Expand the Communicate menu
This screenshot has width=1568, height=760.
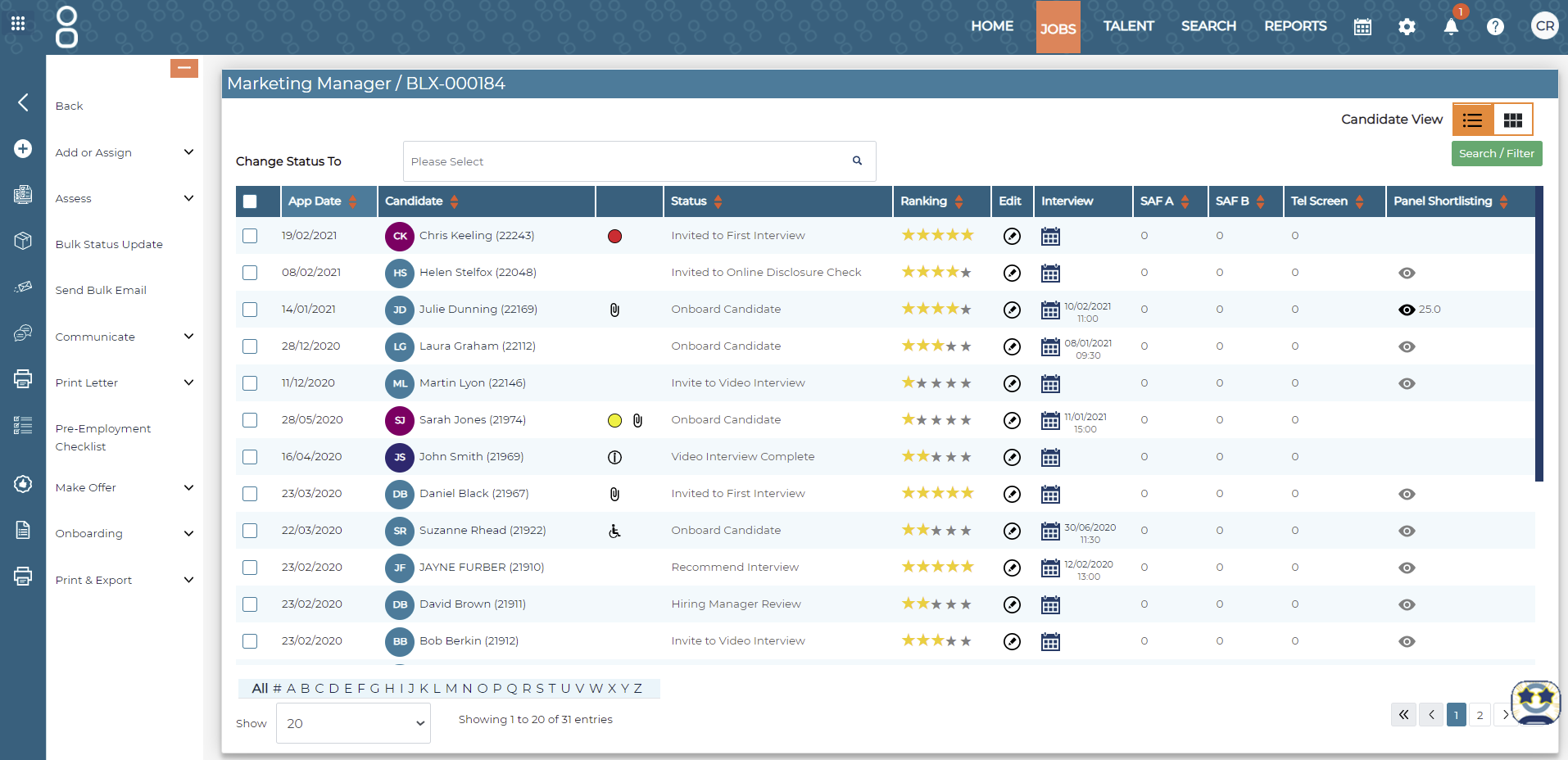189,337
